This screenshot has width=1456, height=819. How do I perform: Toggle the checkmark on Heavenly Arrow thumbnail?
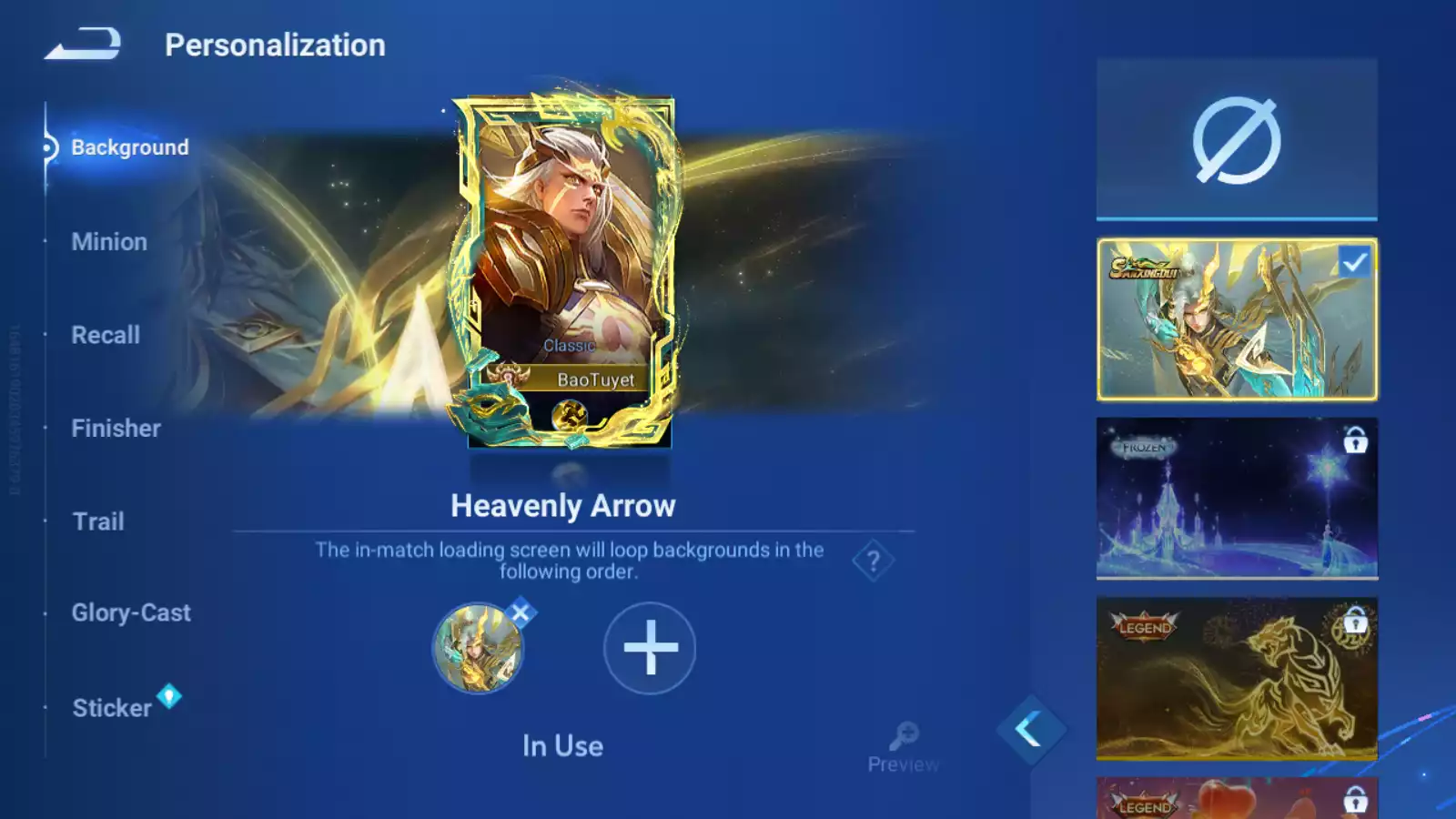1354,263
